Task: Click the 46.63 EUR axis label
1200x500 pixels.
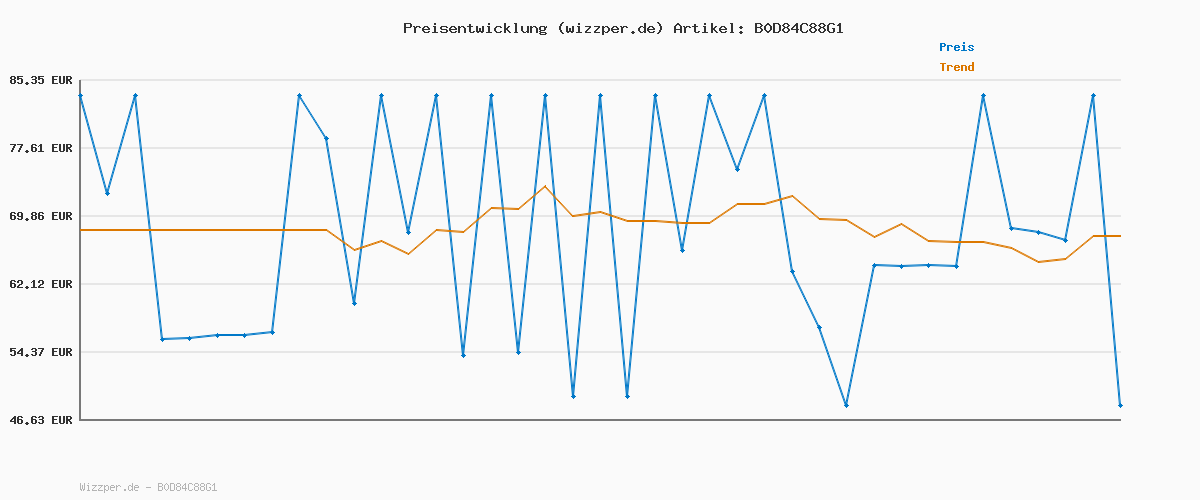Action: coord(42,420)
